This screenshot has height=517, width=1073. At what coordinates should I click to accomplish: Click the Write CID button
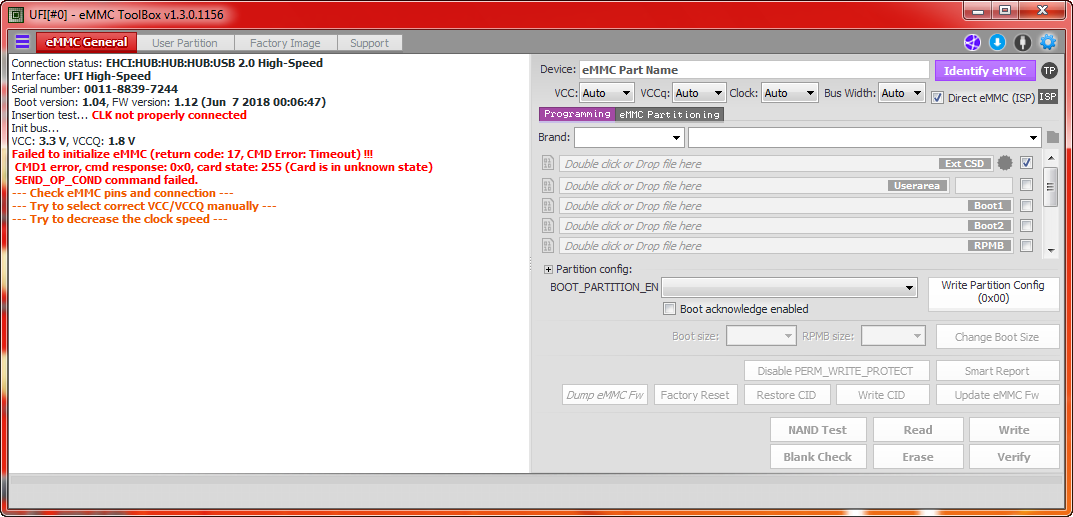click(881, 395)
